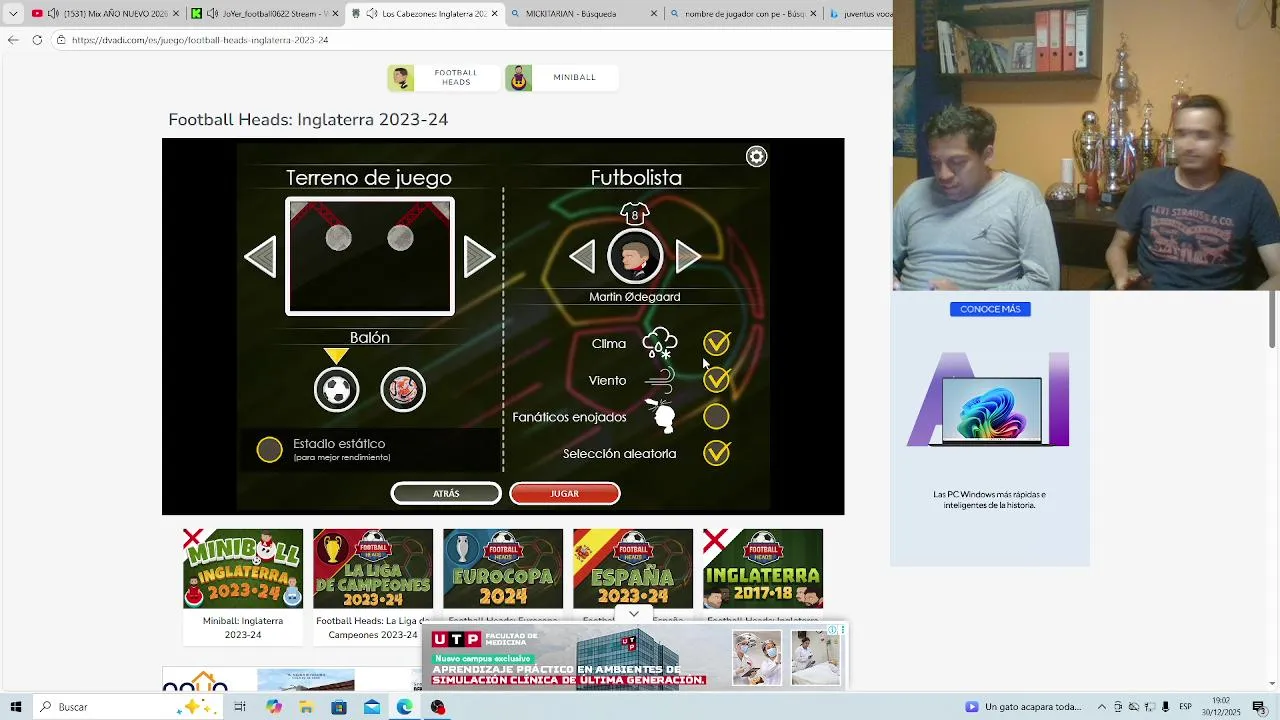Switch to the nombre de jugador con pe tab
Viewport: 1280px width, 720px height.
(x=744, y=13)
